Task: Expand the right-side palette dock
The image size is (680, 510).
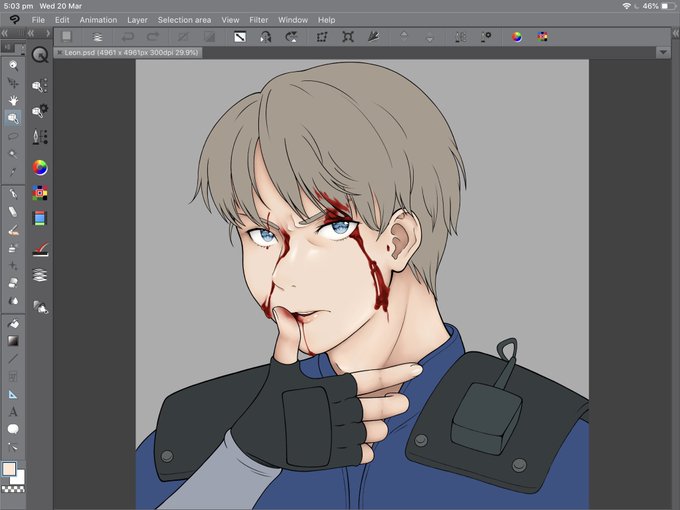Action: pos(676,33)
